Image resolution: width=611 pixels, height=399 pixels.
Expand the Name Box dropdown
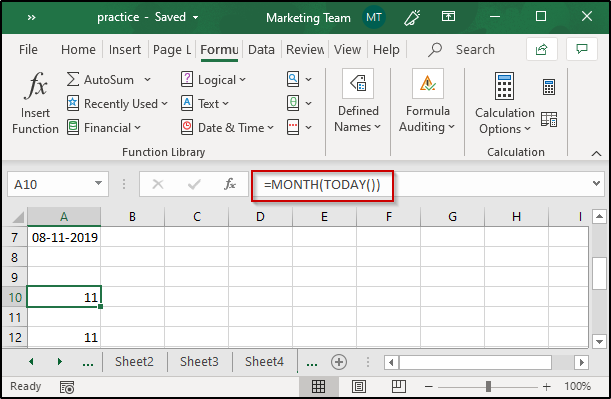point(98,183)
